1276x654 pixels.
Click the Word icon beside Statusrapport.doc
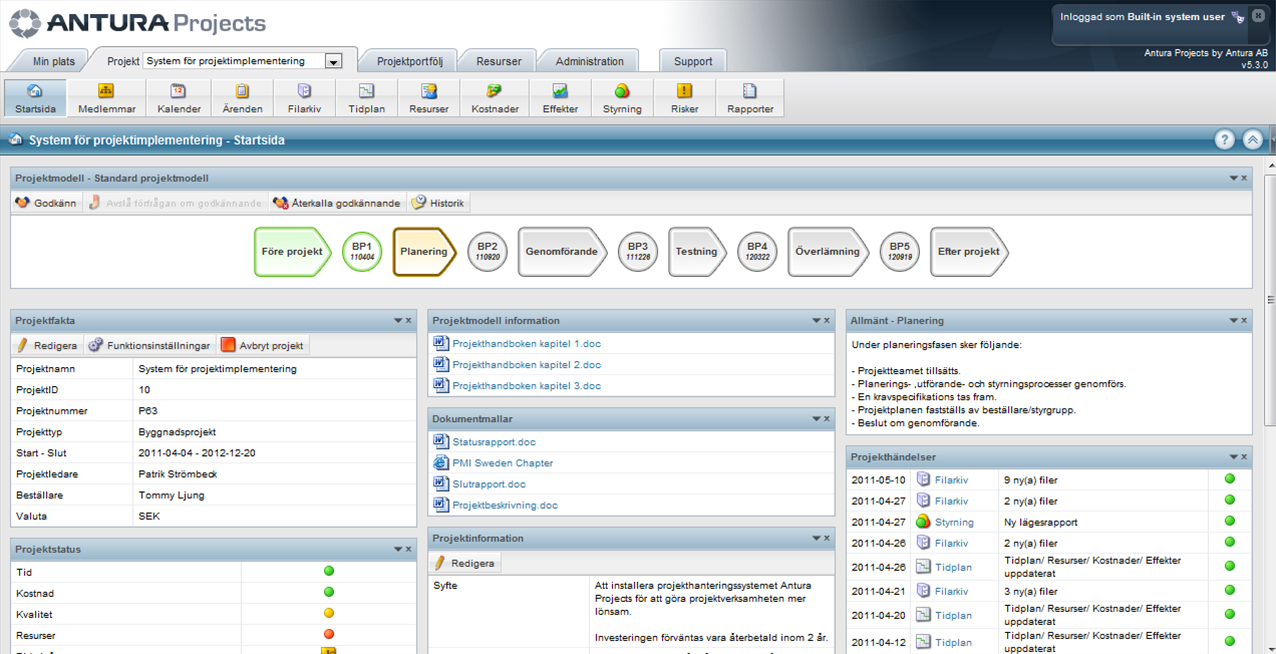tap(441, 442)
